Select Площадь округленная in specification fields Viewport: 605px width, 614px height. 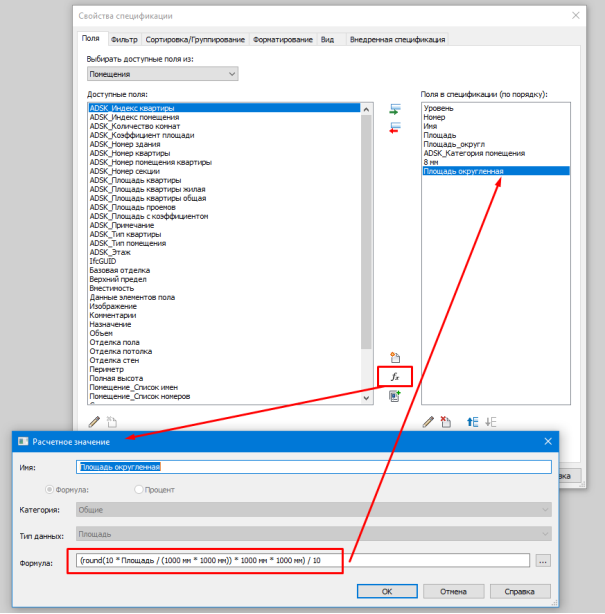496,171
